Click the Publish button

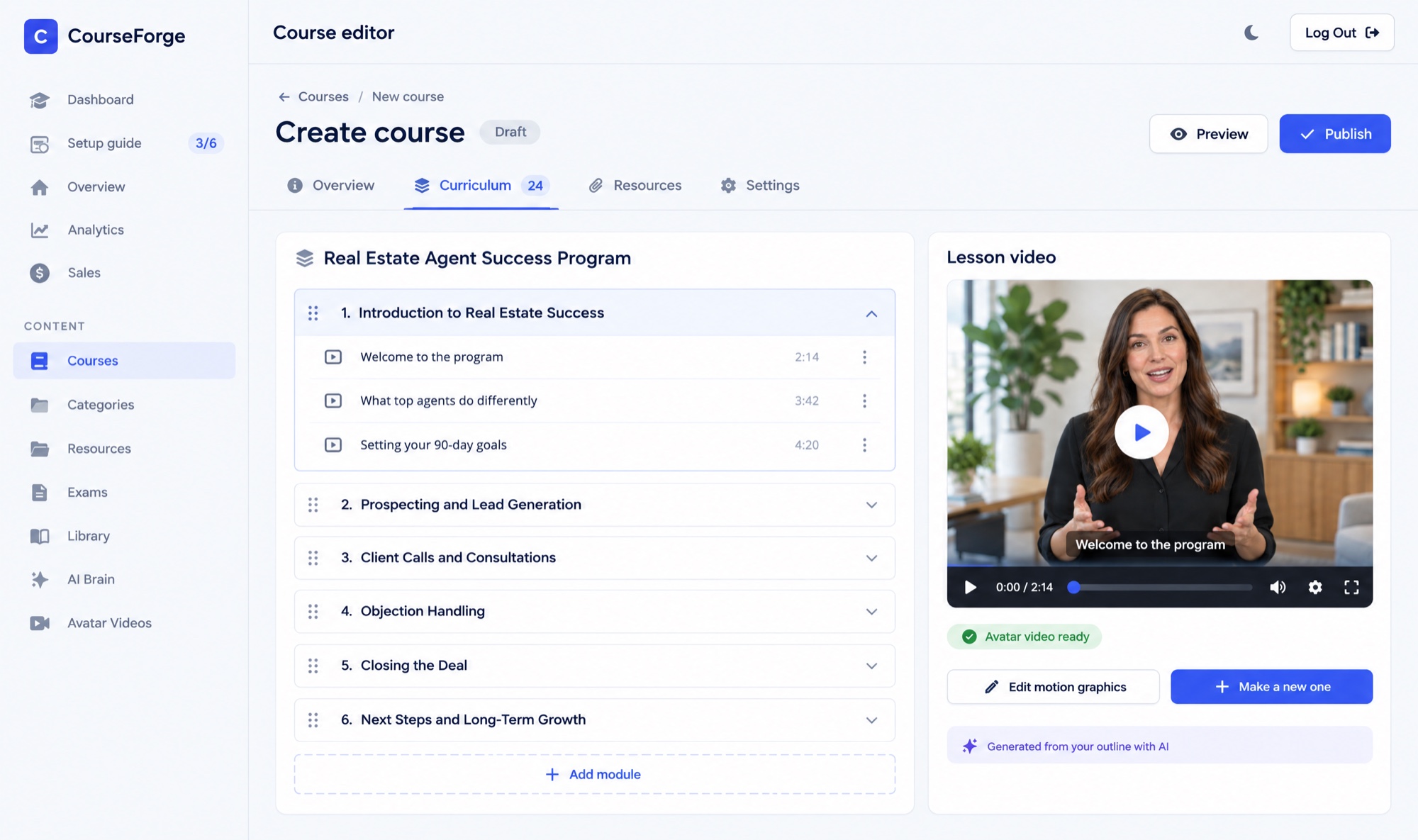click(1335, 134)
